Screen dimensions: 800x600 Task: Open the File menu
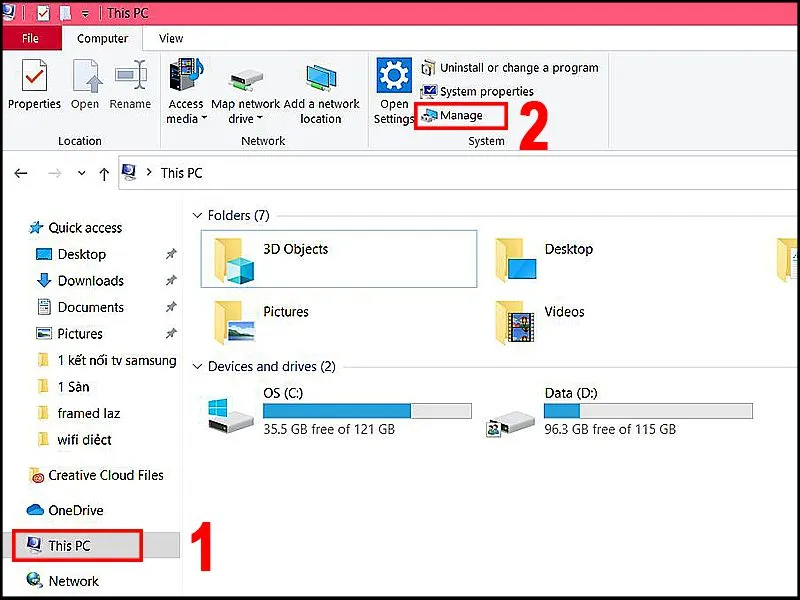(x=31, y=38)
